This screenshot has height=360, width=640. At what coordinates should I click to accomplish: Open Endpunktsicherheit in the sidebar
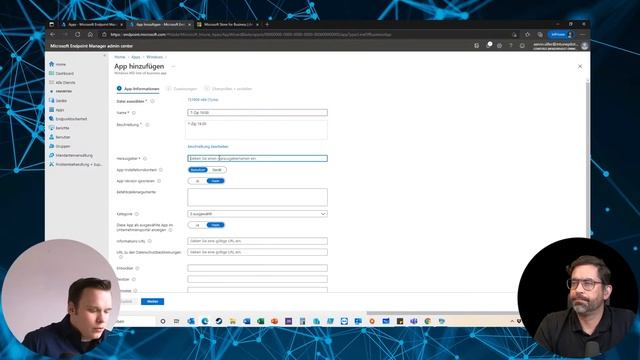point(68,119)
